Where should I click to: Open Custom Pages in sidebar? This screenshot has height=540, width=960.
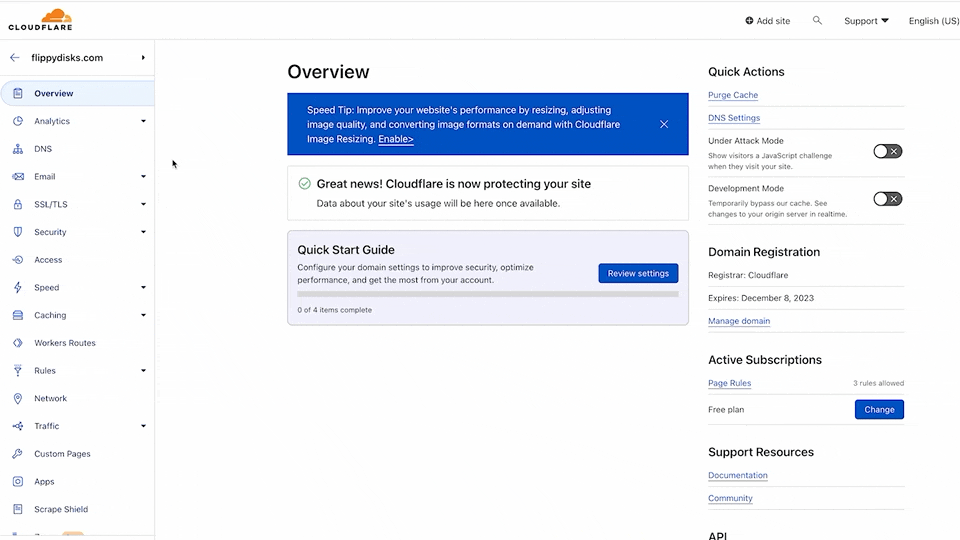pyautogui.click(x=62, y=454)
